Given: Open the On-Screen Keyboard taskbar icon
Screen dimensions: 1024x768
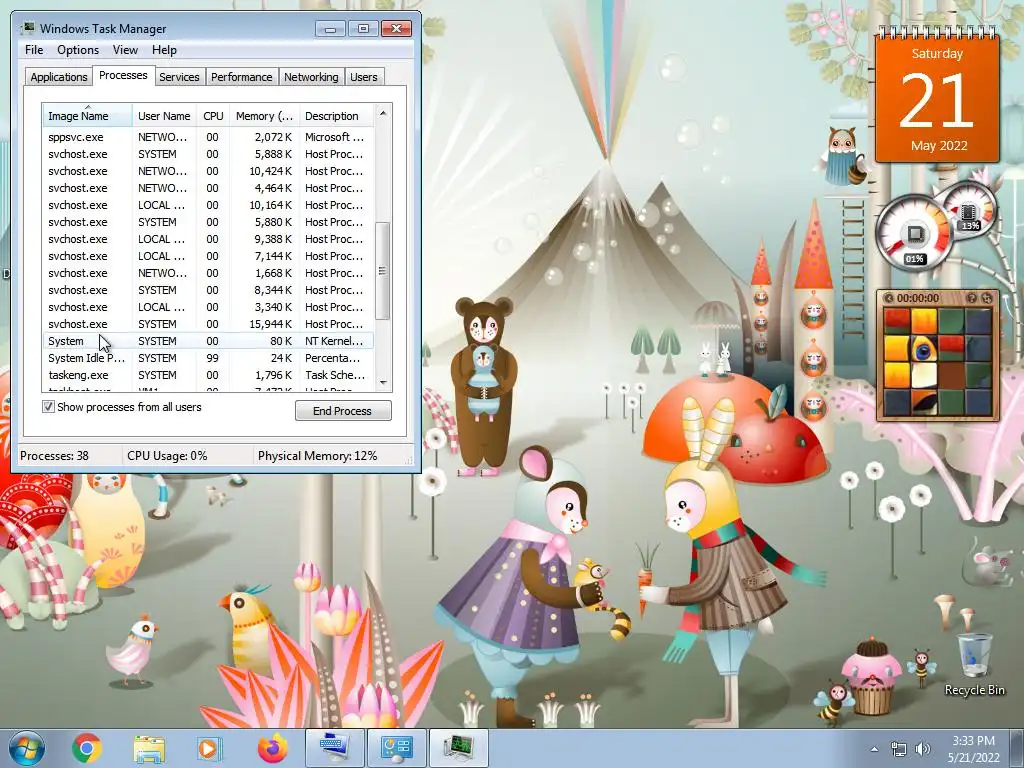Looking at the screenshot, I should point(334,748).
